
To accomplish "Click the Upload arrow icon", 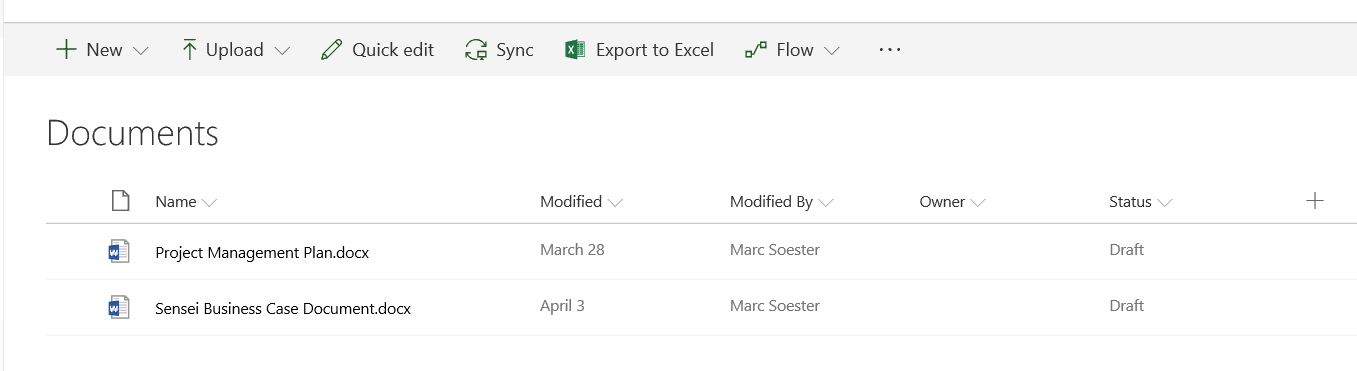I will pos(189,50).
